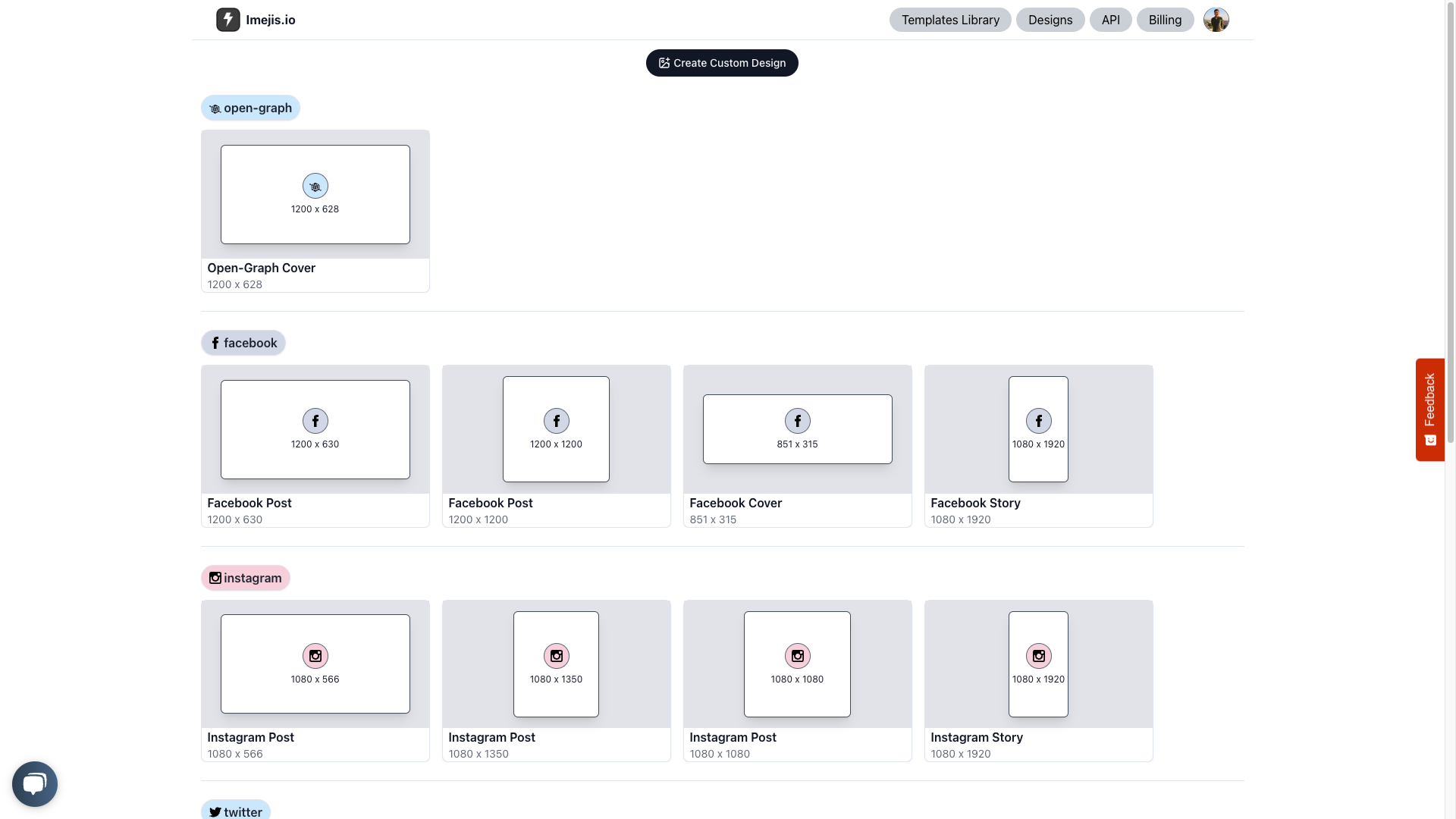Image resolution: width=1456 pixels, height=819 pixels.
Task: Click the instagram category tag
Action: pyautogui.click(x=246, y=578)
